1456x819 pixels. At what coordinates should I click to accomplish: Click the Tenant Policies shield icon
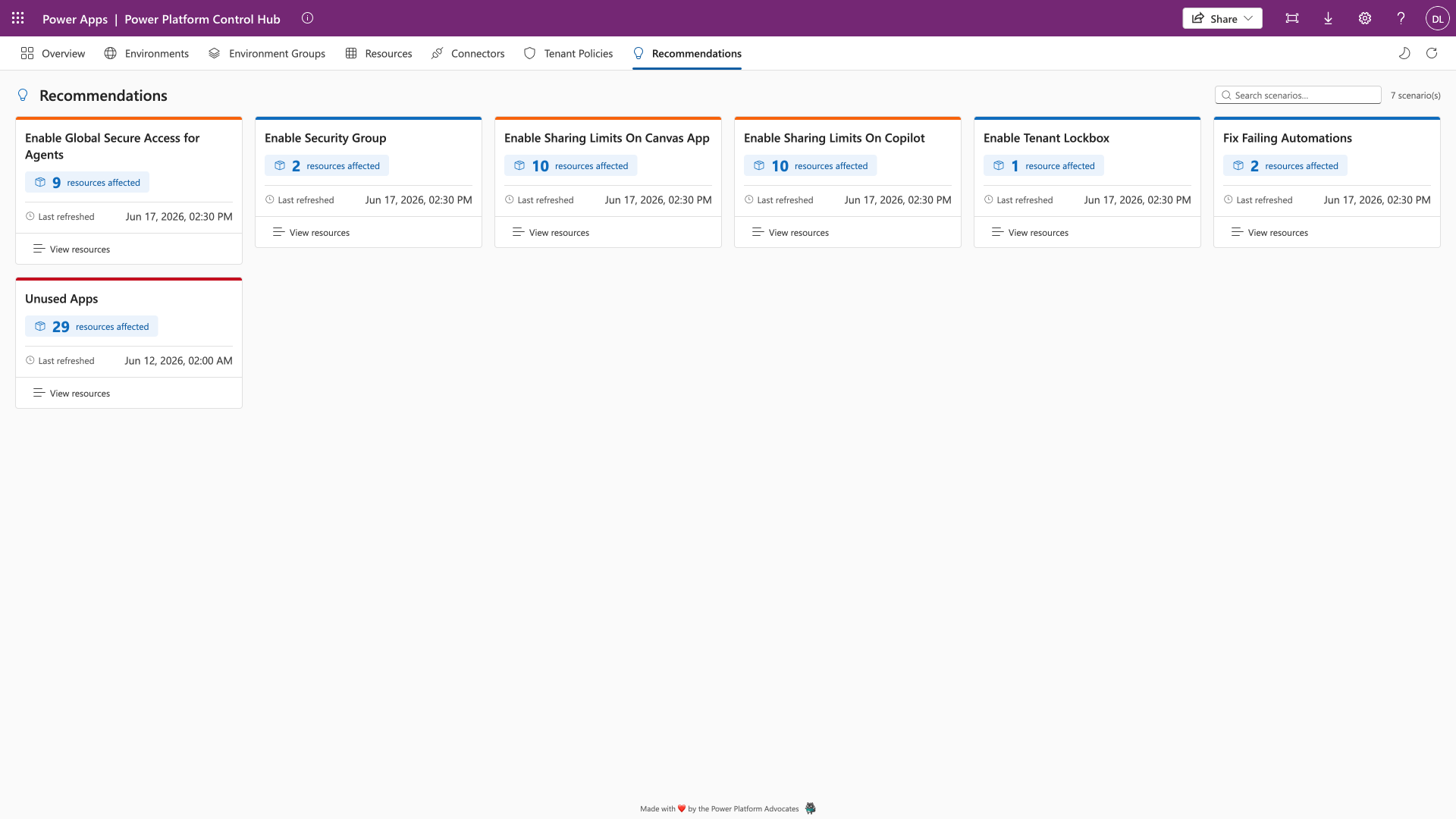(x=530, y=53)
